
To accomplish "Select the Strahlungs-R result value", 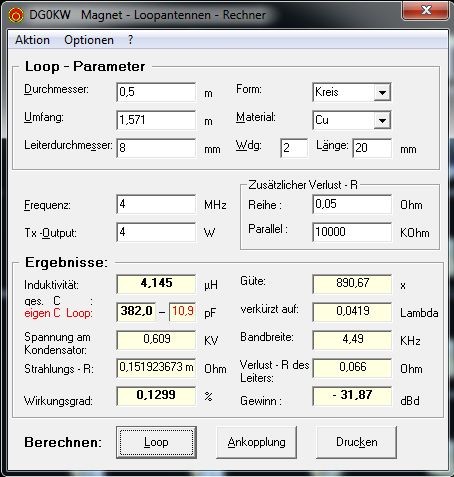I will coord(156,367).
